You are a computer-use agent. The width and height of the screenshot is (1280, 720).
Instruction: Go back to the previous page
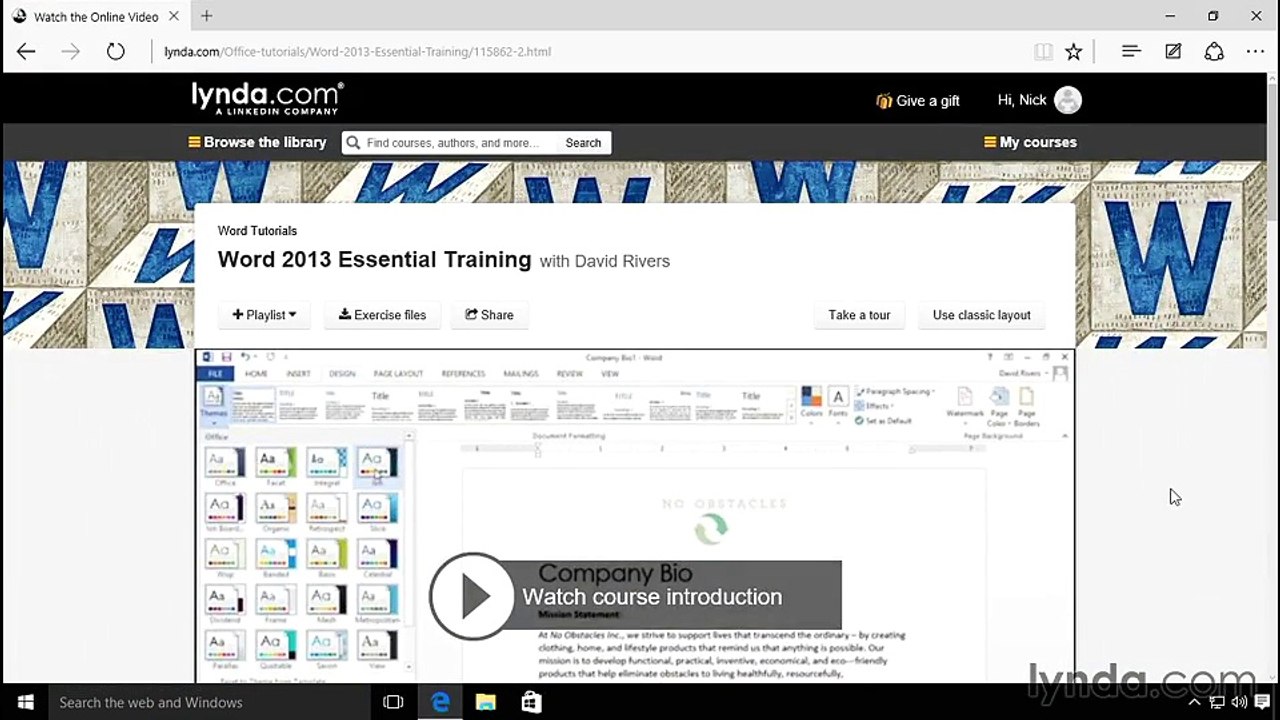[26, 52]
